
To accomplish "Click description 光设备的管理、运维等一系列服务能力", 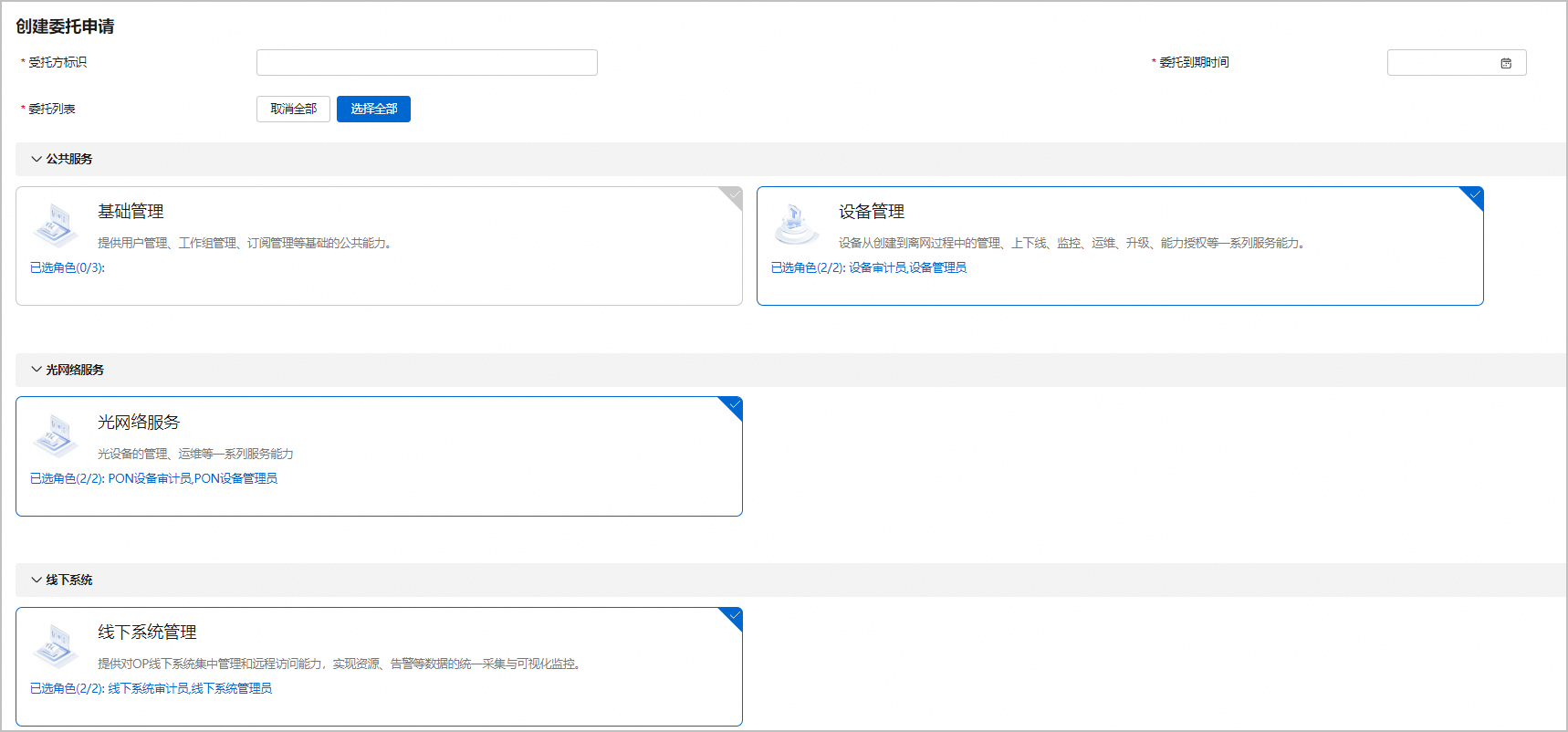I will tap(195, 454).
